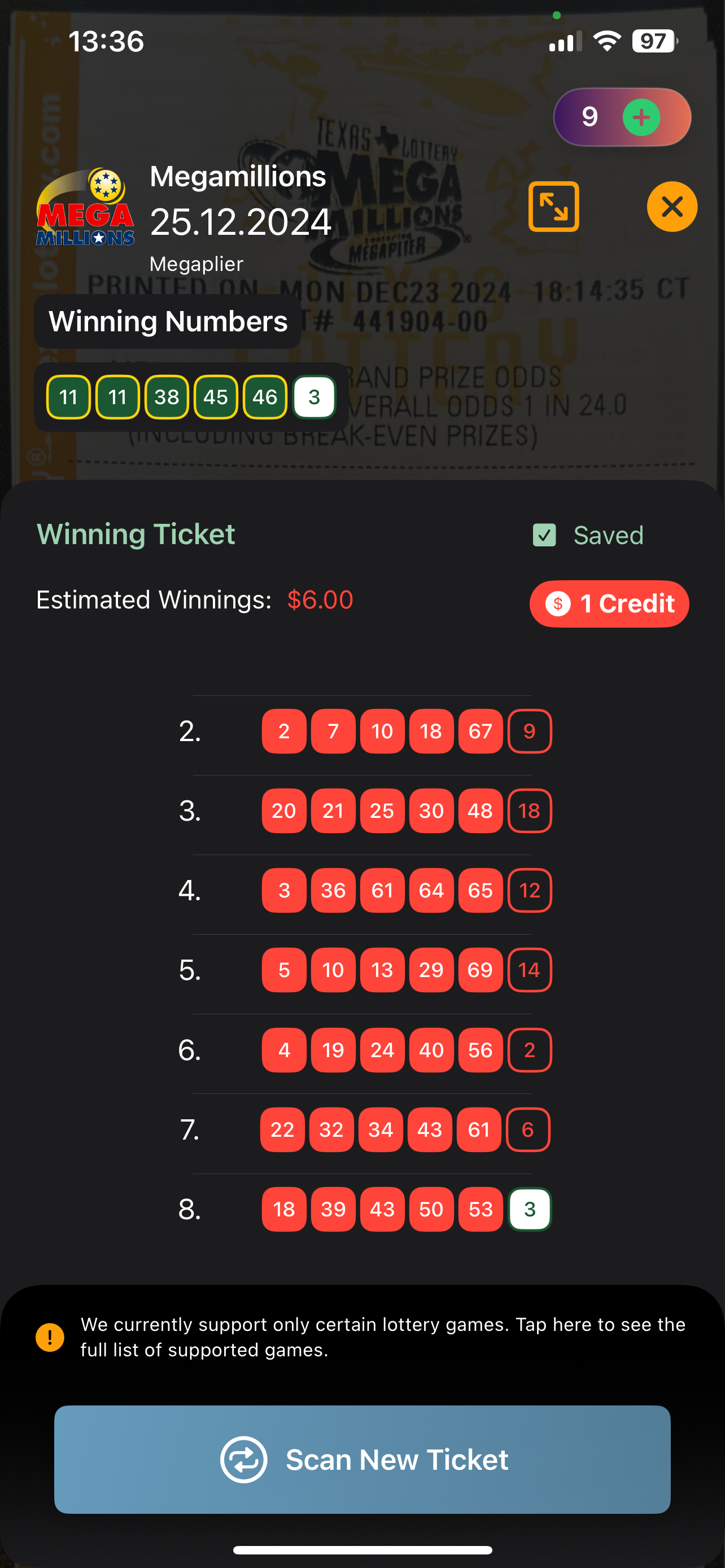
Task: Tap the red 1 Credit button
Action: click(x=609, y=604)
